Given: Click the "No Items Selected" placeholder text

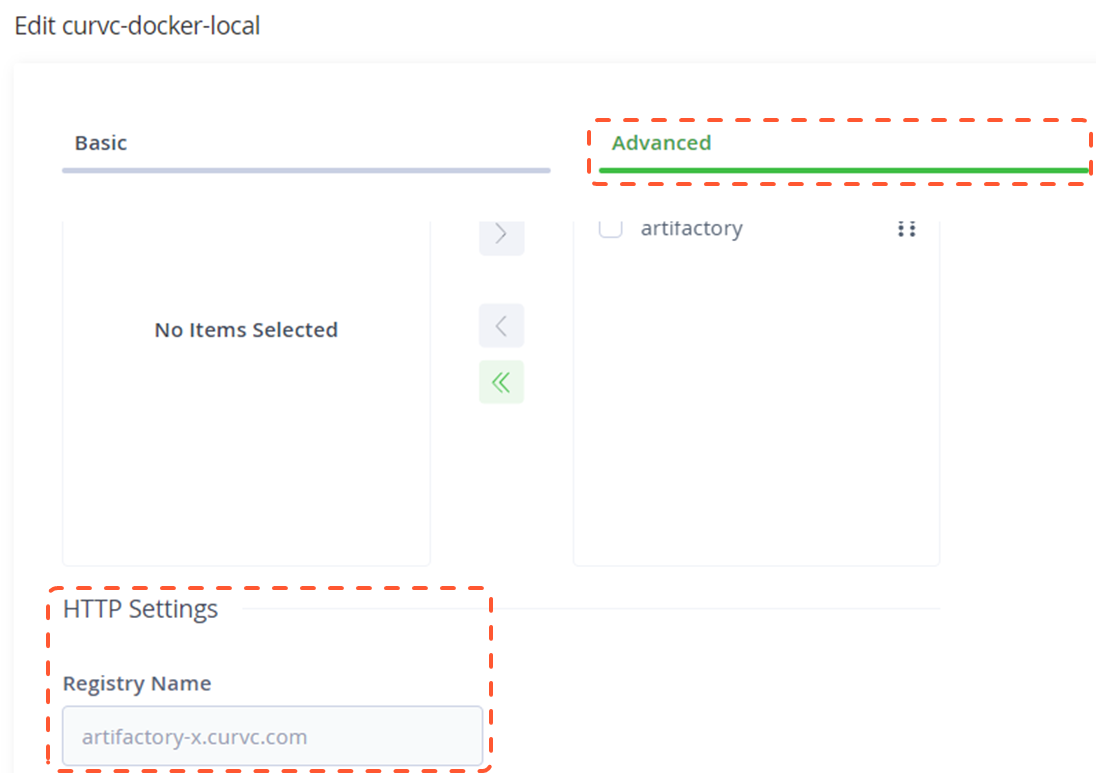Looking at the screenshot, I should [x=246, y=330].
